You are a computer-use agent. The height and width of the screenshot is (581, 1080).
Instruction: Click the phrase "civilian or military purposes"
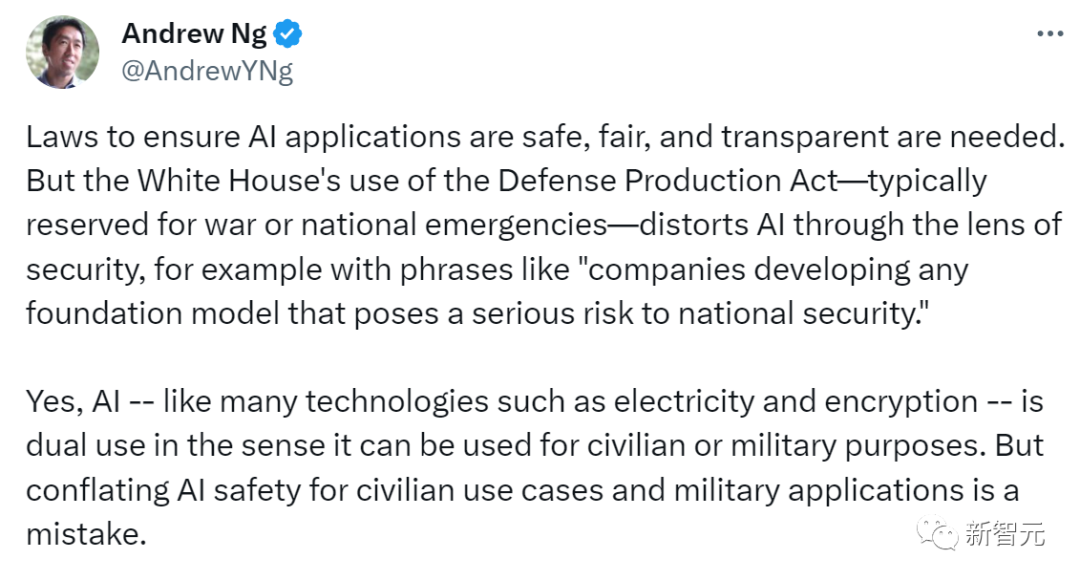[786, 447]
